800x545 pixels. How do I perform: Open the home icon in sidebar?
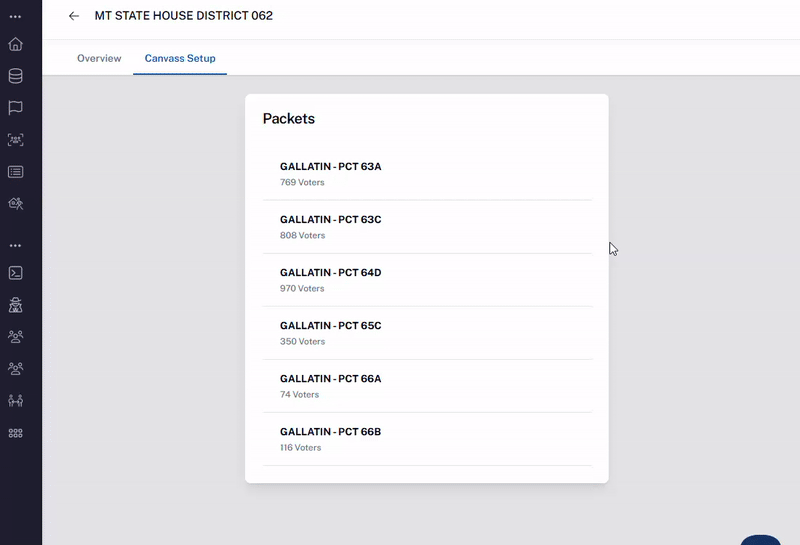pyautogui.click(x=15, y=44)
